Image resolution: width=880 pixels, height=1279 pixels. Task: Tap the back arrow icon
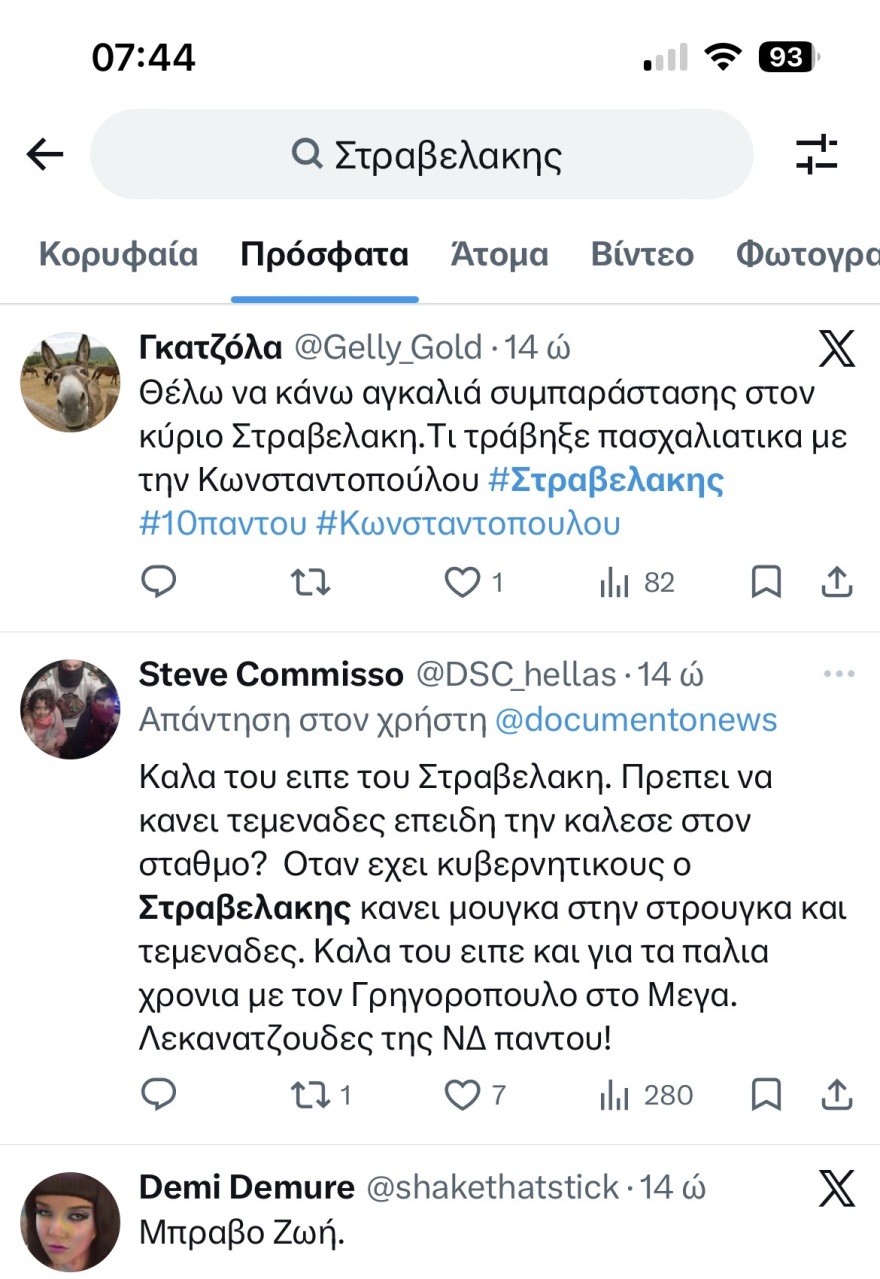pos(45,154)
